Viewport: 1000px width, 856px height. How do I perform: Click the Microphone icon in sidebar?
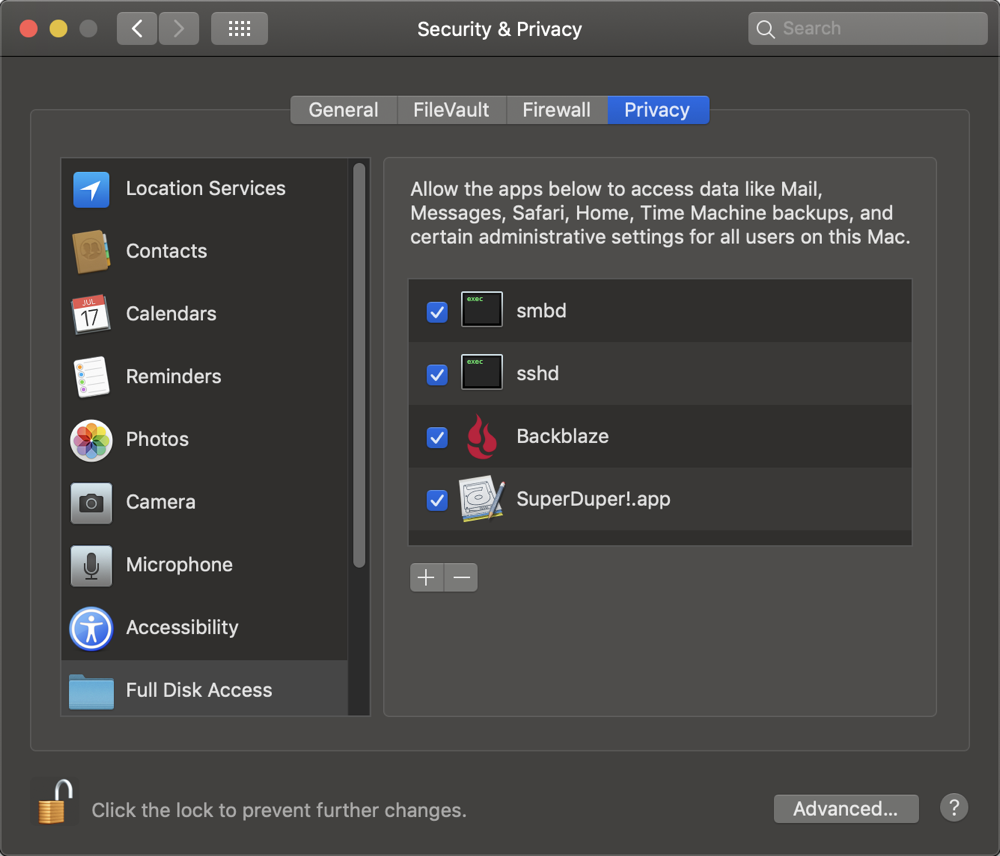91,565
